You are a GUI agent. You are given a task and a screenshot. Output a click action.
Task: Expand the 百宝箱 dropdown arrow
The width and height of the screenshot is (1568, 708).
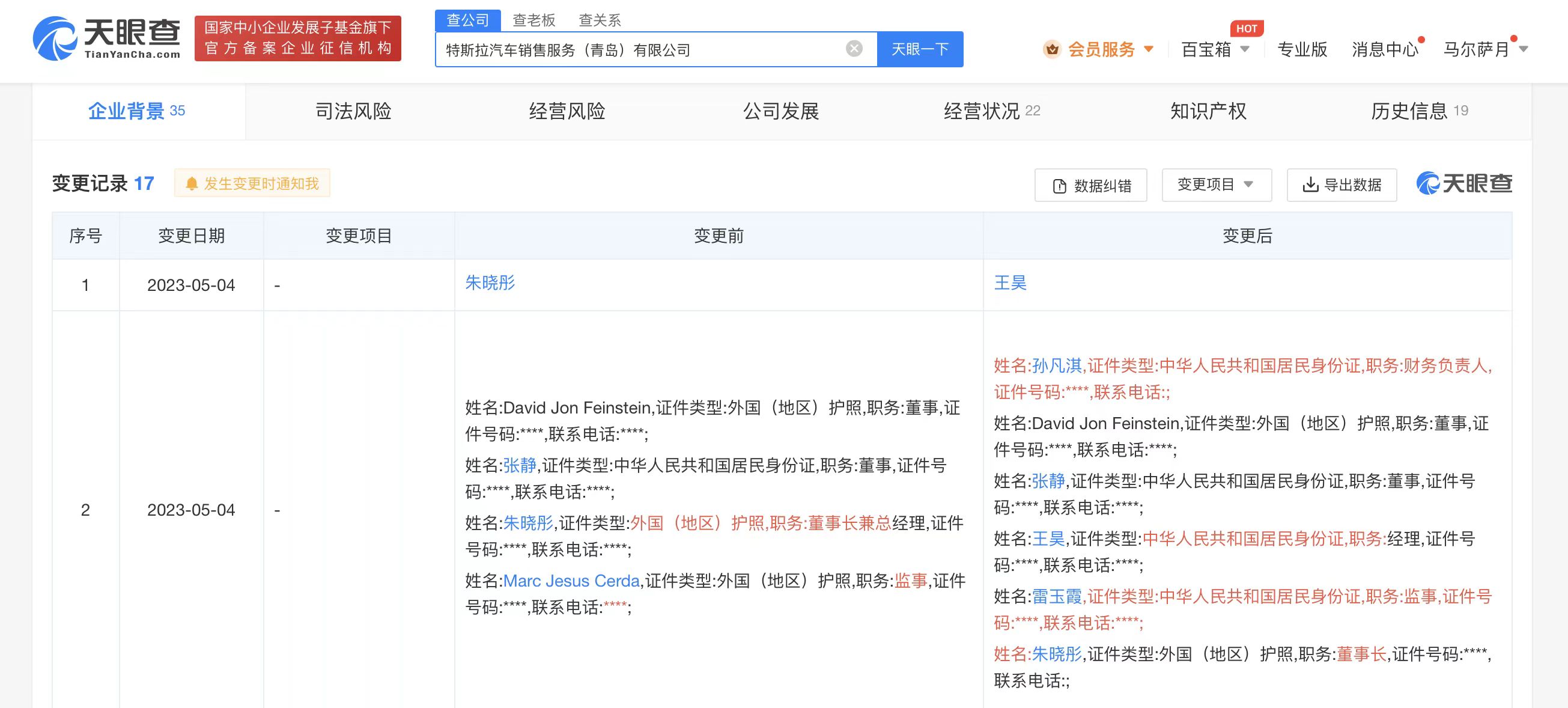coord(1245,49)
